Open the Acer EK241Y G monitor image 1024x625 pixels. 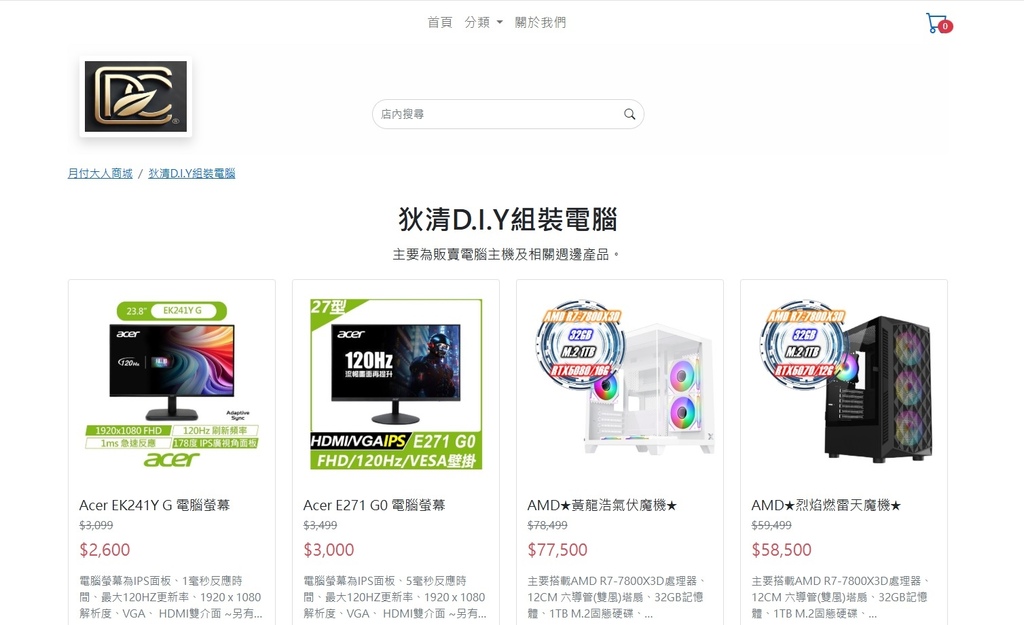pos(172,384)
